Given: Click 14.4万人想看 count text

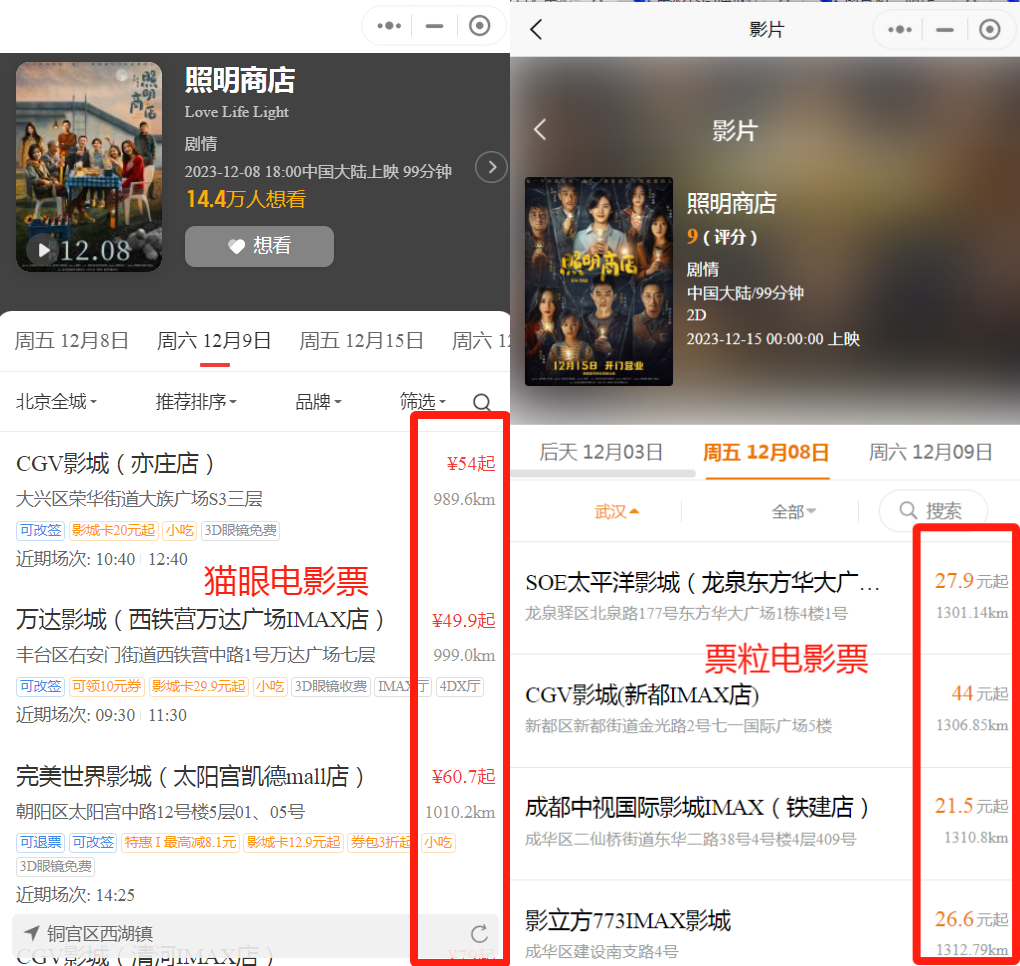Looking at the screenshot, I should (246, 199).
